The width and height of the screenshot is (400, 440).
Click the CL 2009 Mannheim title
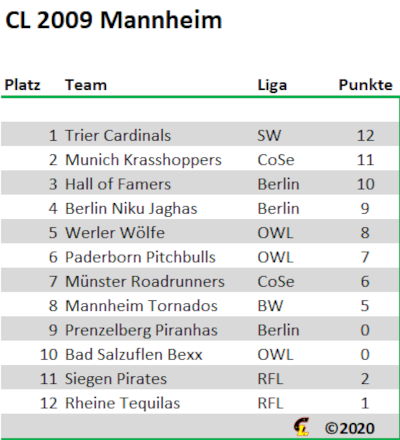click(113, 20)
